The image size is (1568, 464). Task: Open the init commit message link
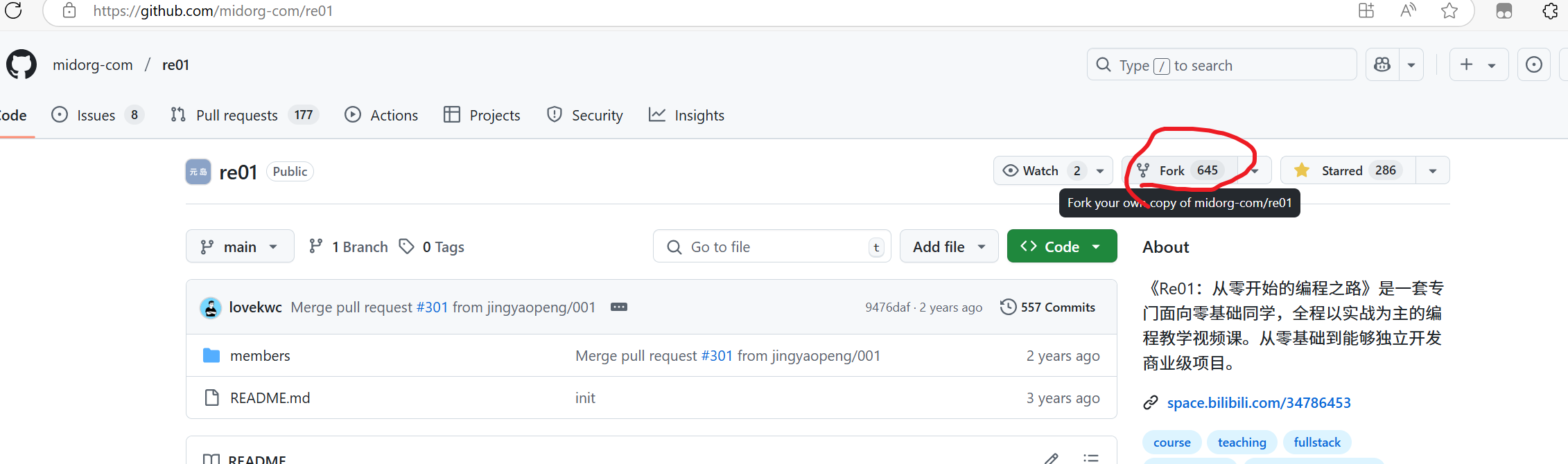coord(585,398)
